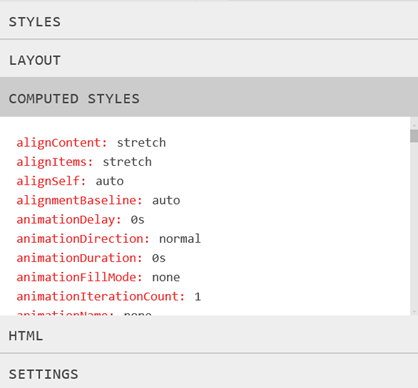This screenshot has width=418, height=388.
Task: Open the HTML accordion panel
Action: tap(209, 335)
